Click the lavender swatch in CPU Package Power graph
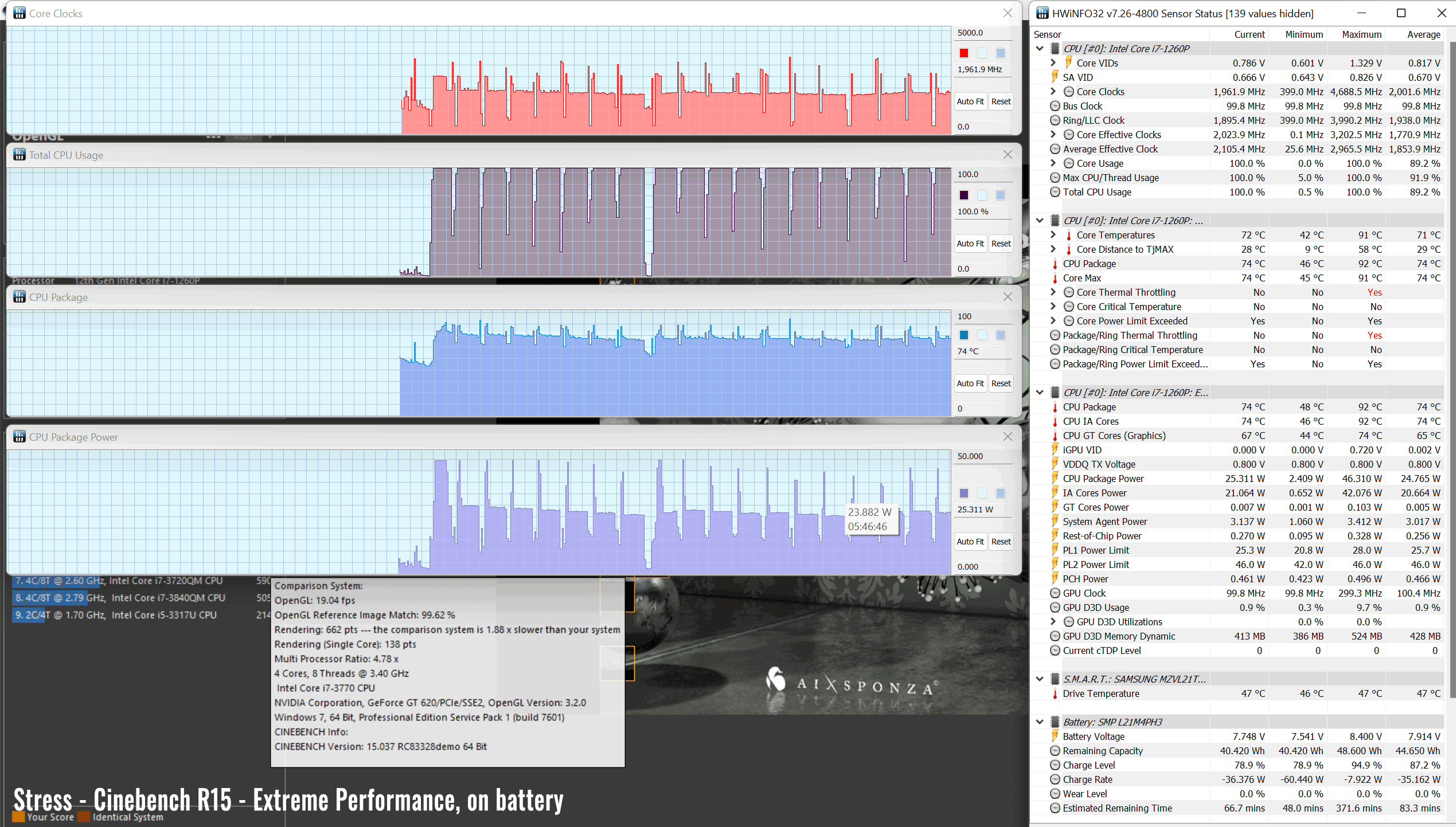The height and width of the screenshot is (827, 1456). (964, 493)
